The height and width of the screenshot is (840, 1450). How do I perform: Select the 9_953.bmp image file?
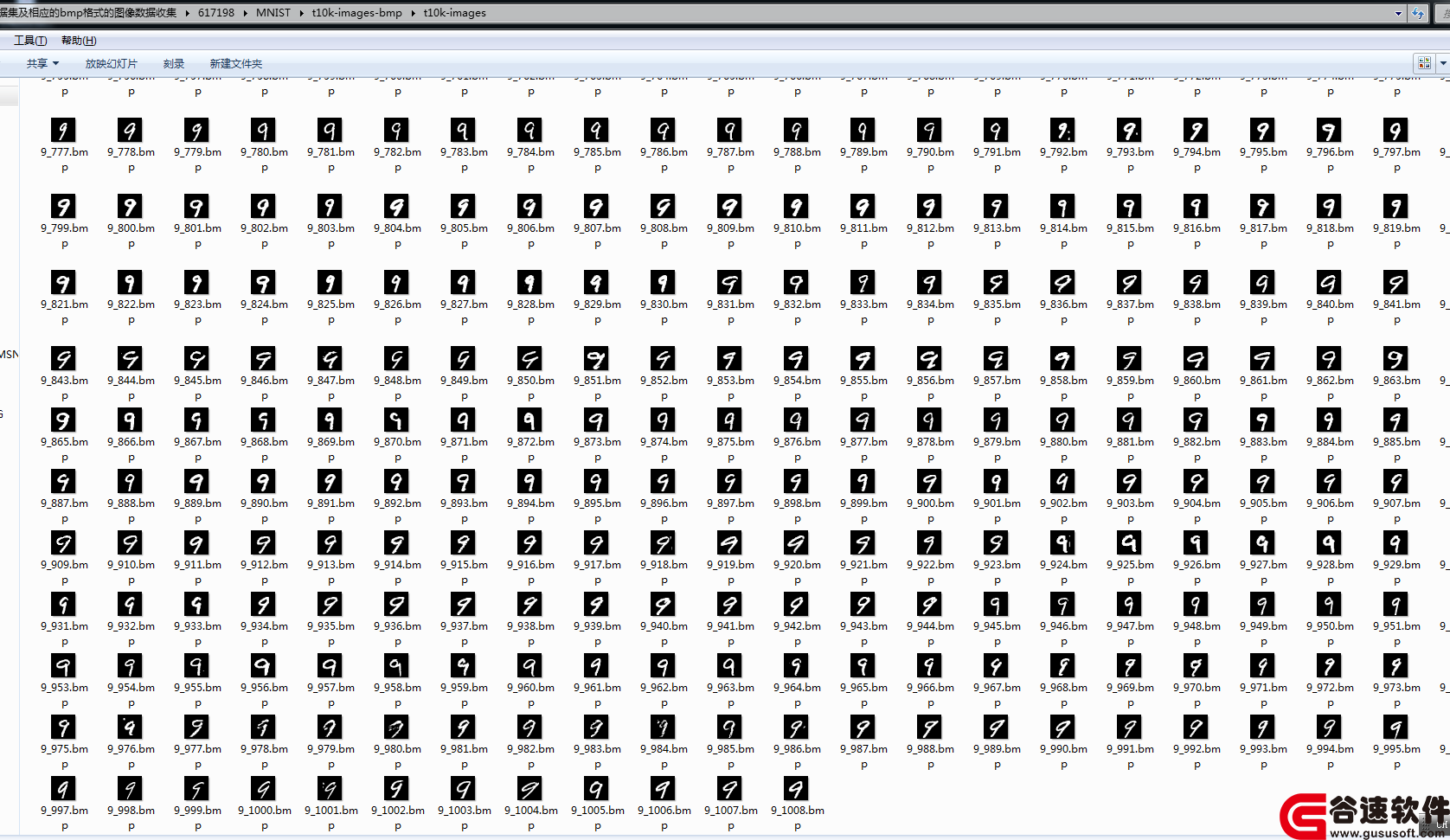(64, 679)
